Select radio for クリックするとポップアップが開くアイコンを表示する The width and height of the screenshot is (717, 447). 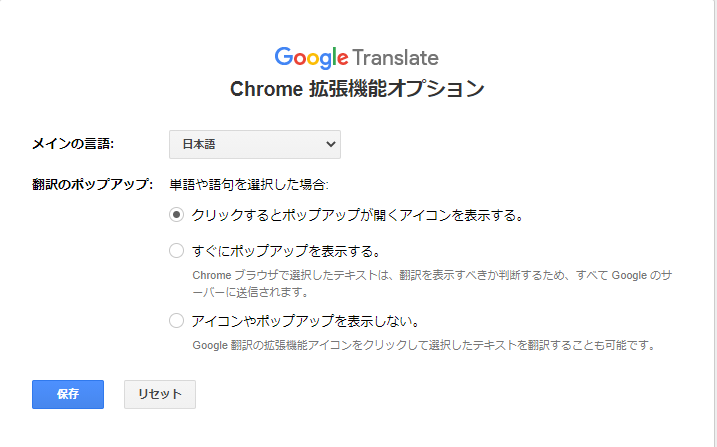tap(177, 214)
